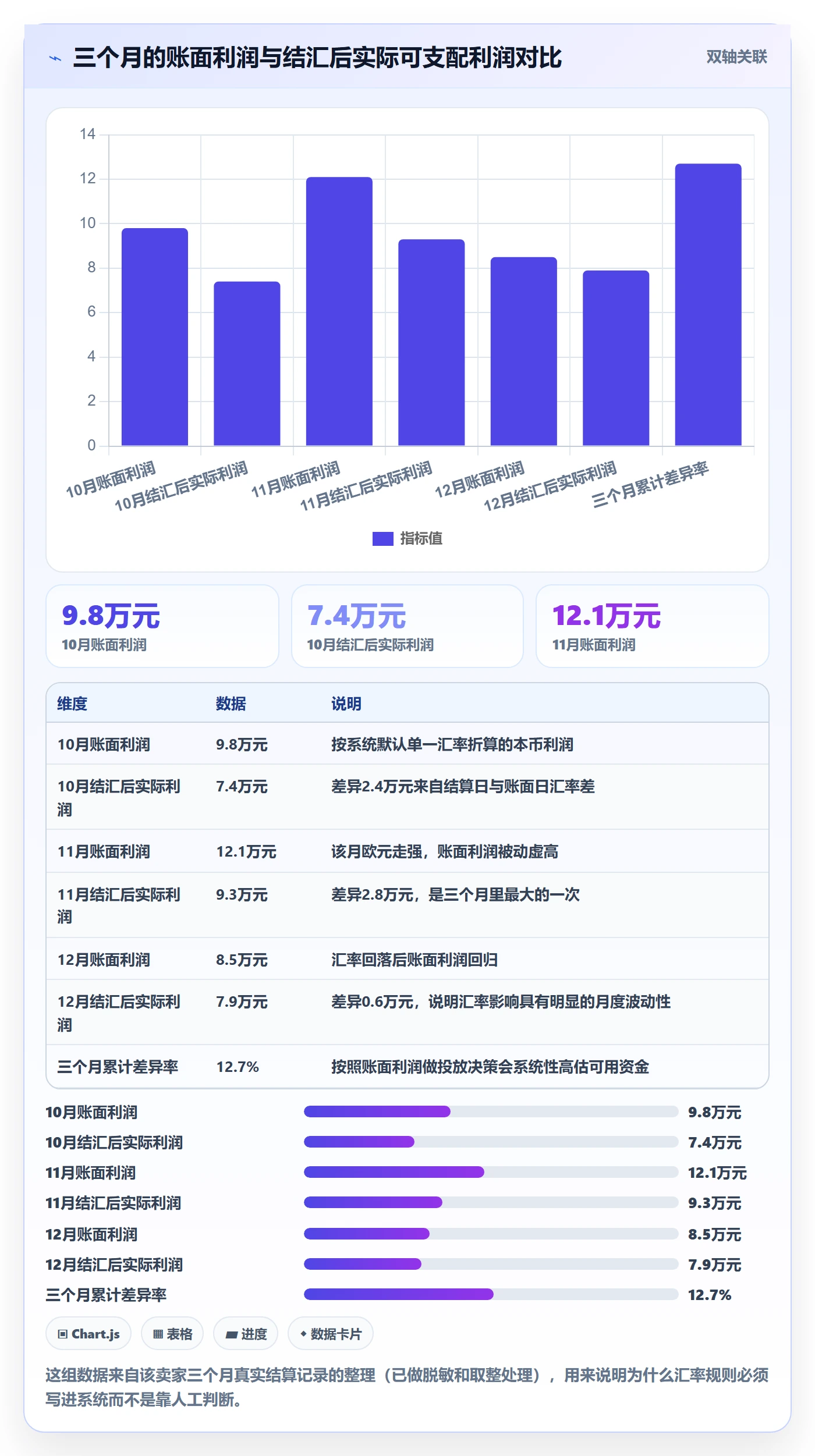Select the 表格 chip
815x1456 pixels.
(x=172, y=1334)
